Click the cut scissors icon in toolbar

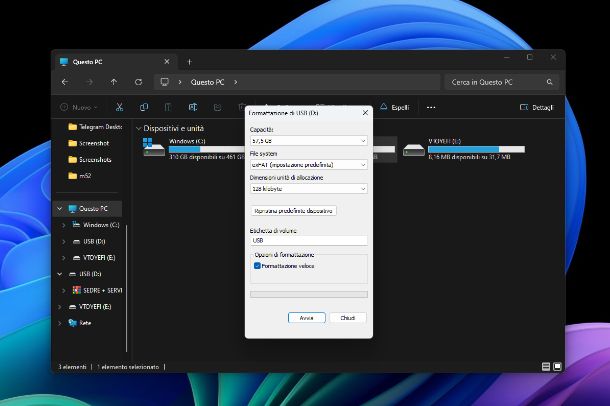(119, 107)
